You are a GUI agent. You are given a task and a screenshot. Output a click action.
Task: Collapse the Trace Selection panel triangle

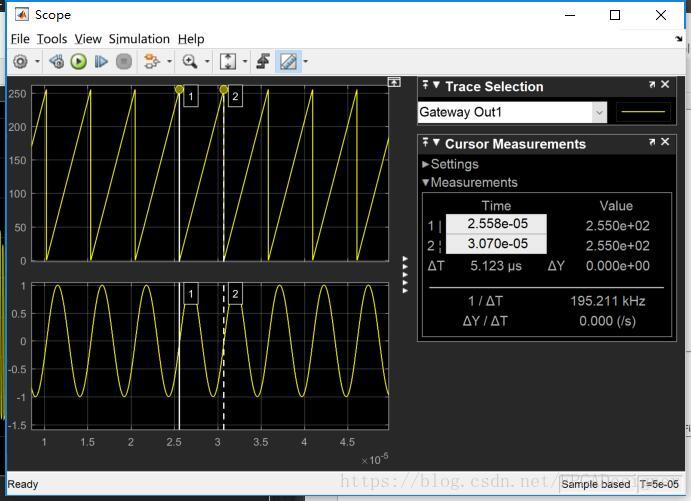[436, 85]
